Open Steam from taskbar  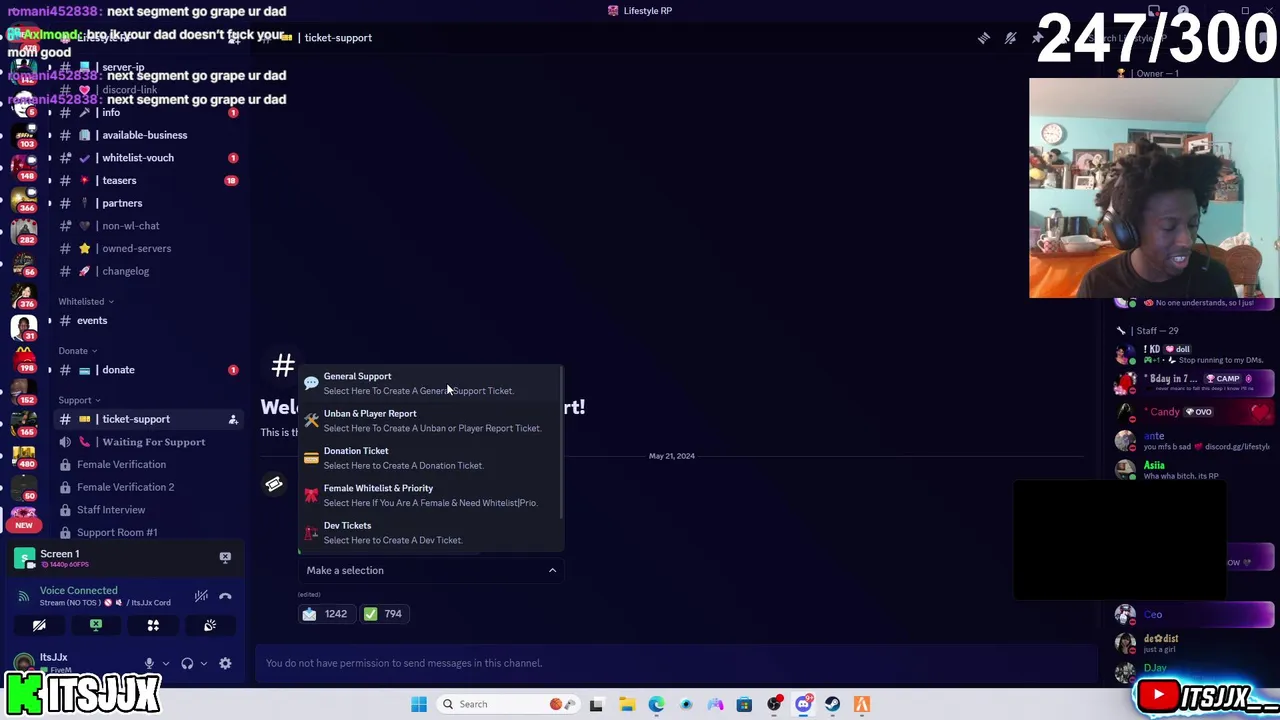(x=832, y=704)
